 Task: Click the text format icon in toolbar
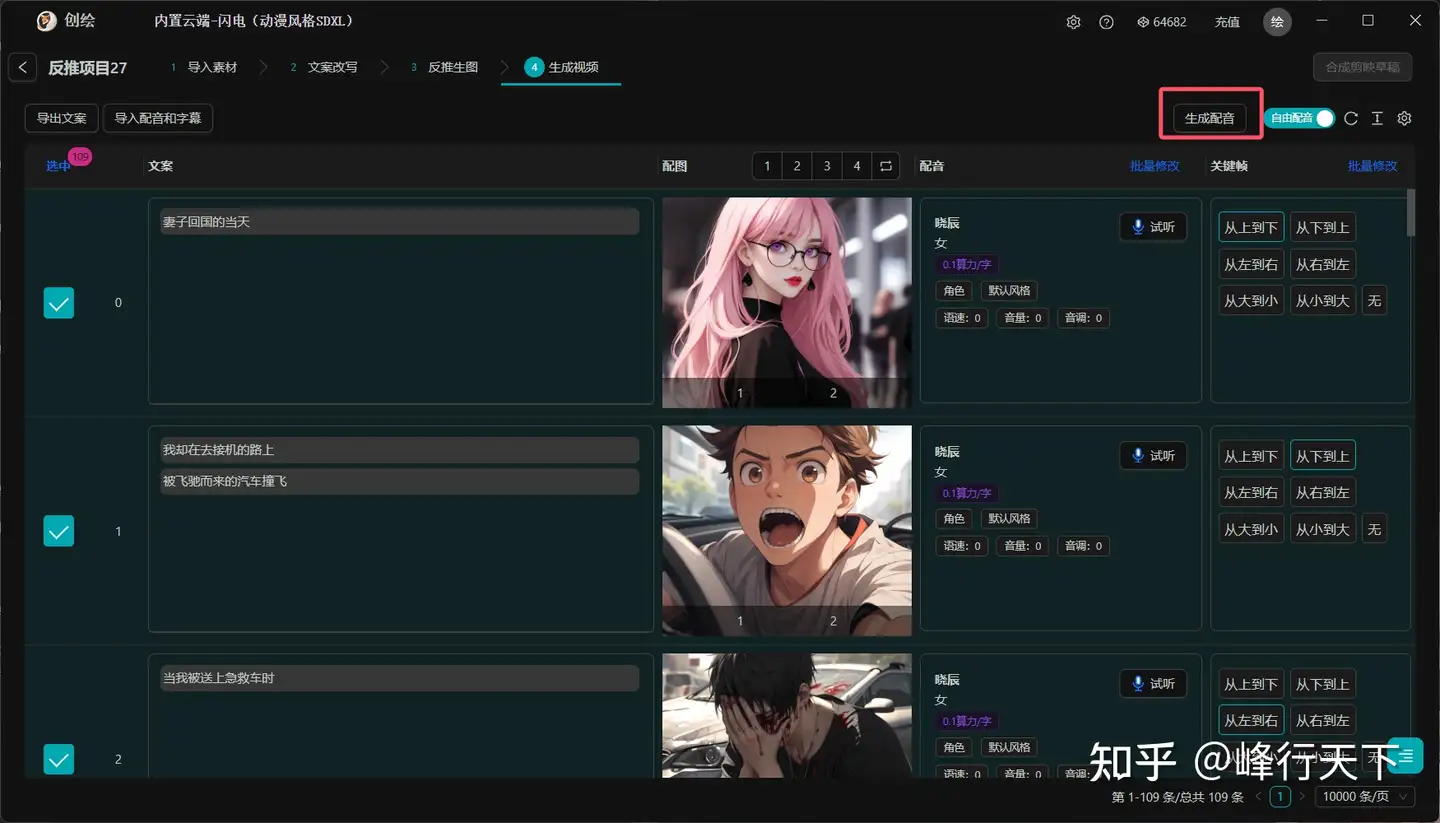pyautogui.click(x=1377, y=118)
